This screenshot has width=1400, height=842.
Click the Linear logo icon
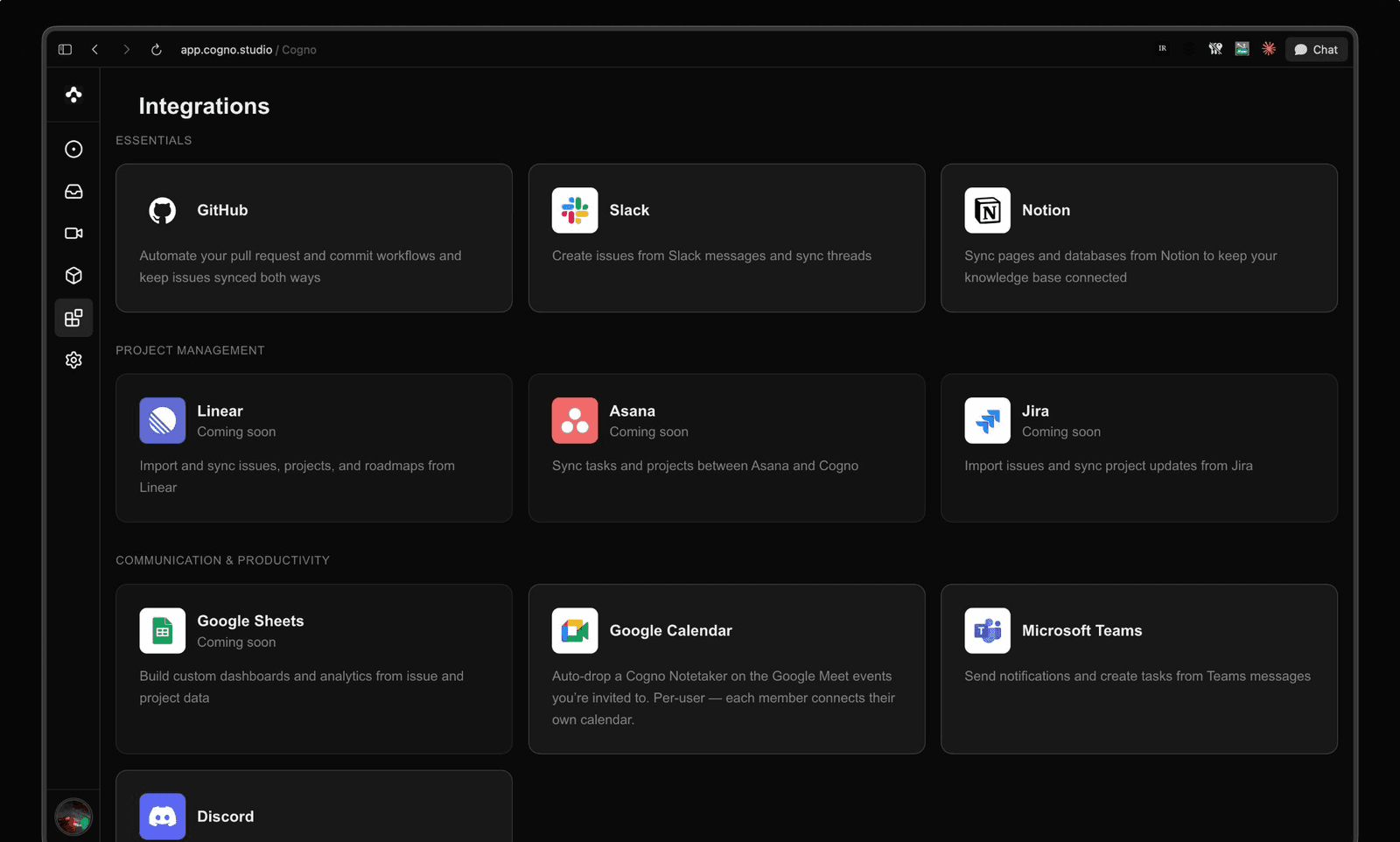(163, 421)
